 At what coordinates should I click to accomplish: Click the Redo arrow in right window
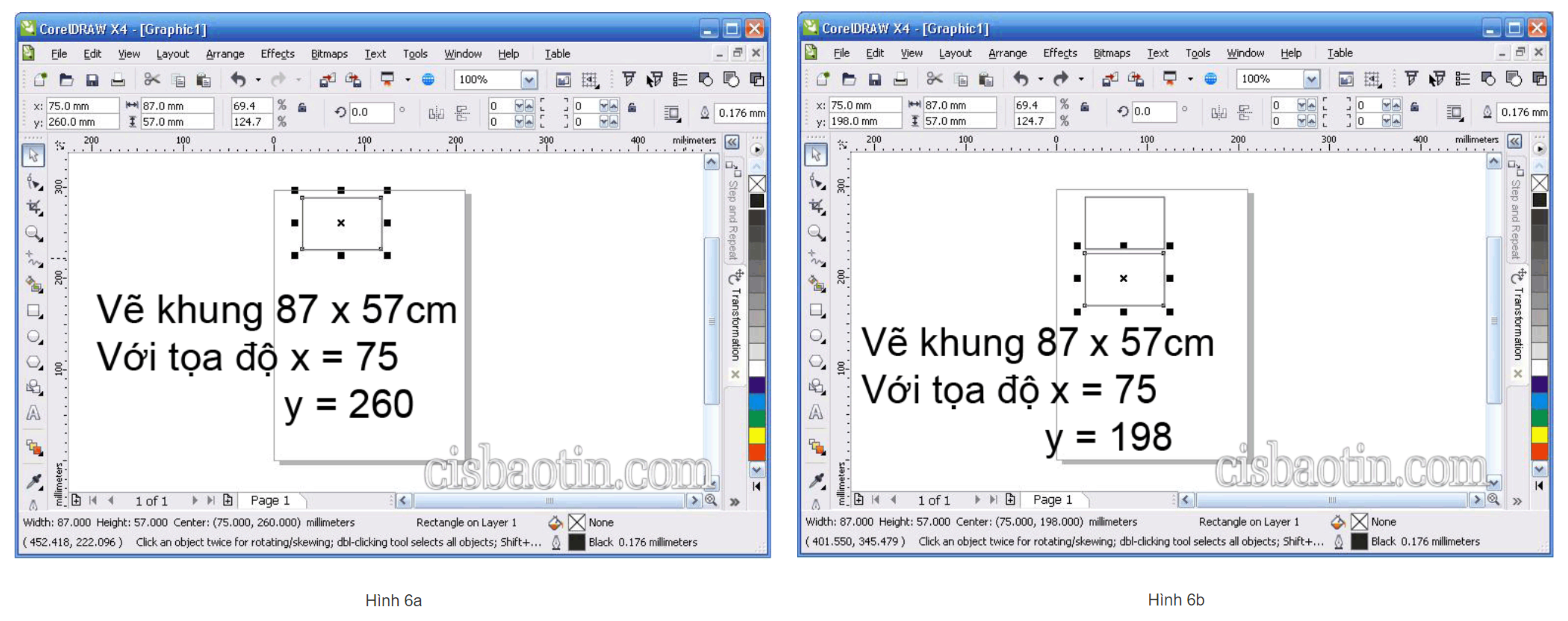coord(1061,79)
